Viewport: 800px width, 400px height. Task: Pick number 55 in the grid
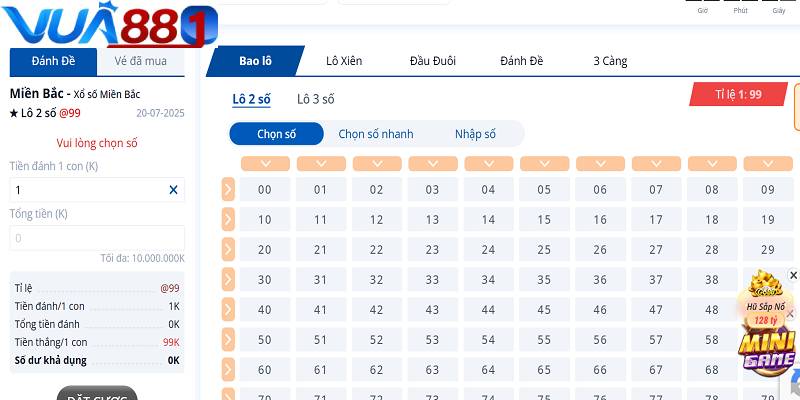click(x=544, y=340)
